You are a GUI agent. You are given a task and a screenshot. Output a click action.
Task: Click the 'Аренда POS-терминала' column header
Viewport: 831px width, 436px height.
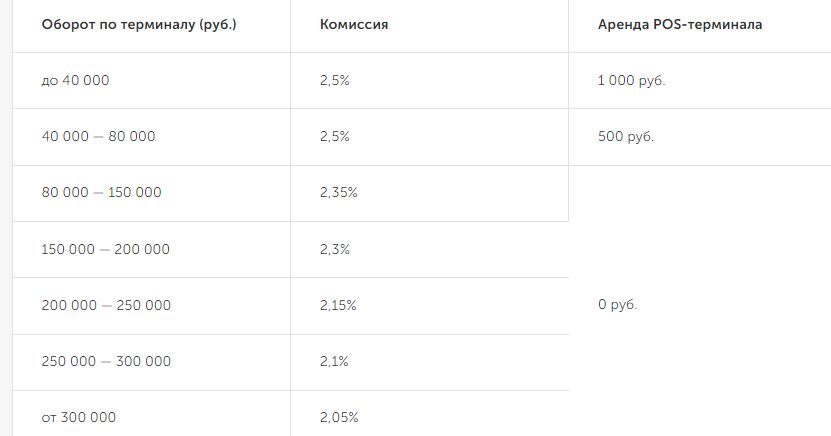(679, 25)
